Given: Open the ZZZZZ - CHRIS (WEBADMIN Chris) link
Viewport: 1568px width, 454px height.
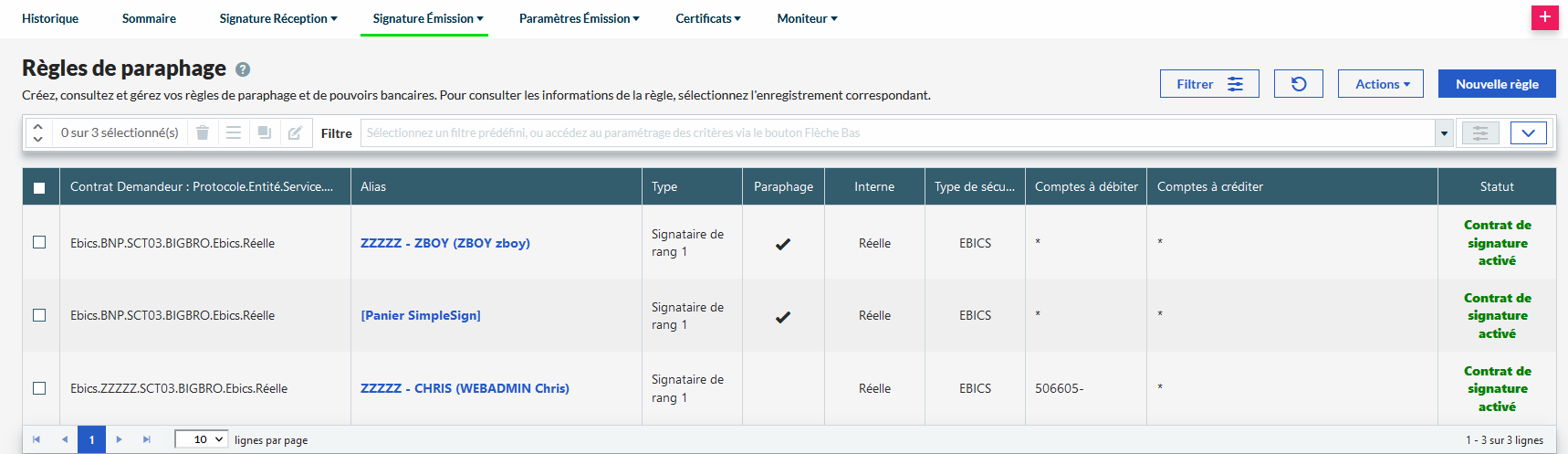Looking at the screenshot, I should pos(465,388).
